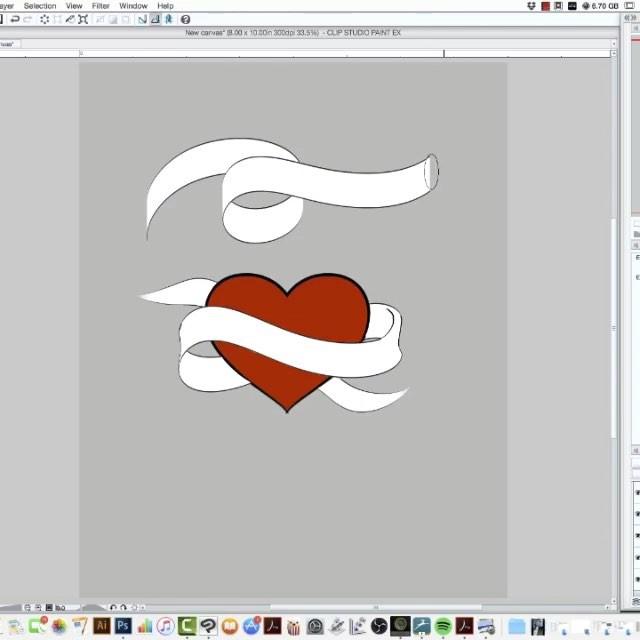
Task: Click the eyedropper-style fill icon in command bar
Action: coord(70,19)
